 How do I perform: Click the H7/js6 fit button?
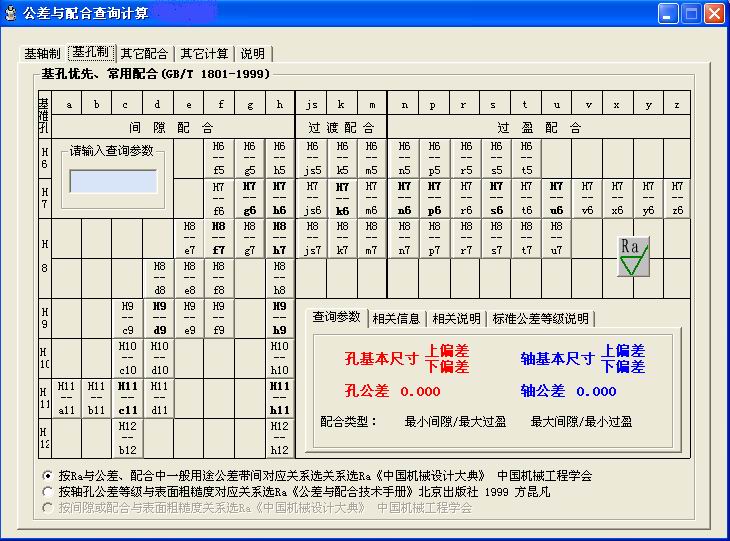coord(312,199)
